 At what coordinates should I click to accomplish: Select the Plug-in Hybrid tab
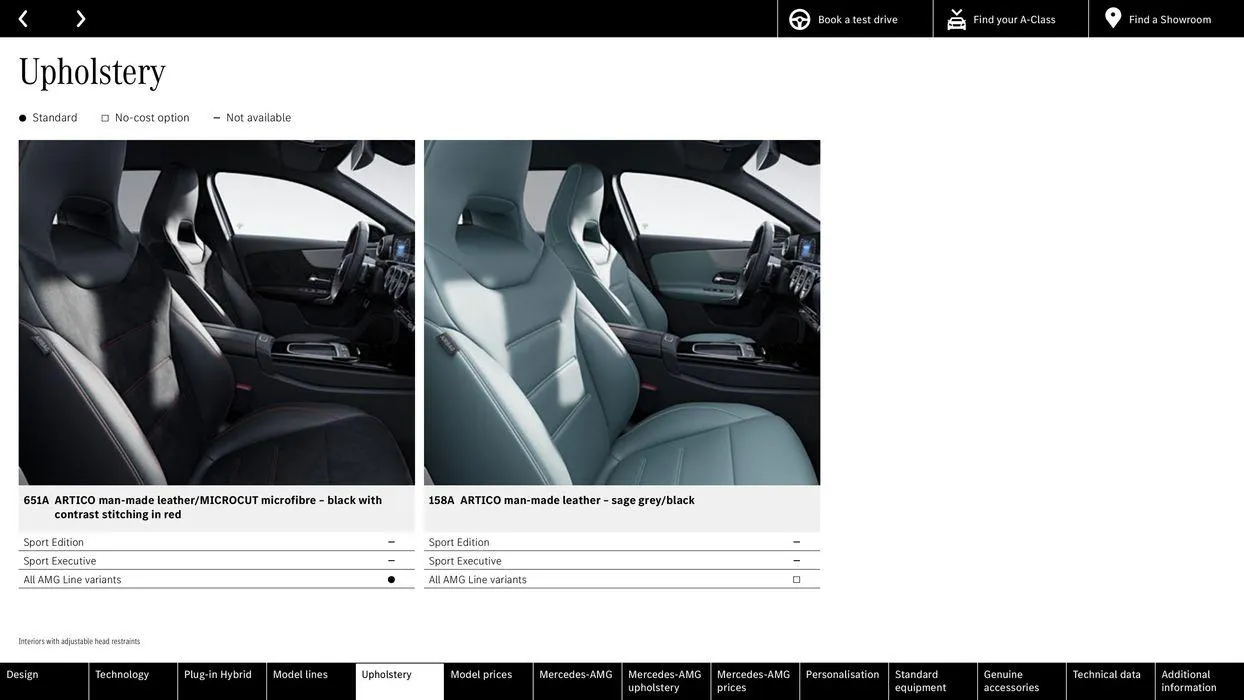[x=218, y=675]
